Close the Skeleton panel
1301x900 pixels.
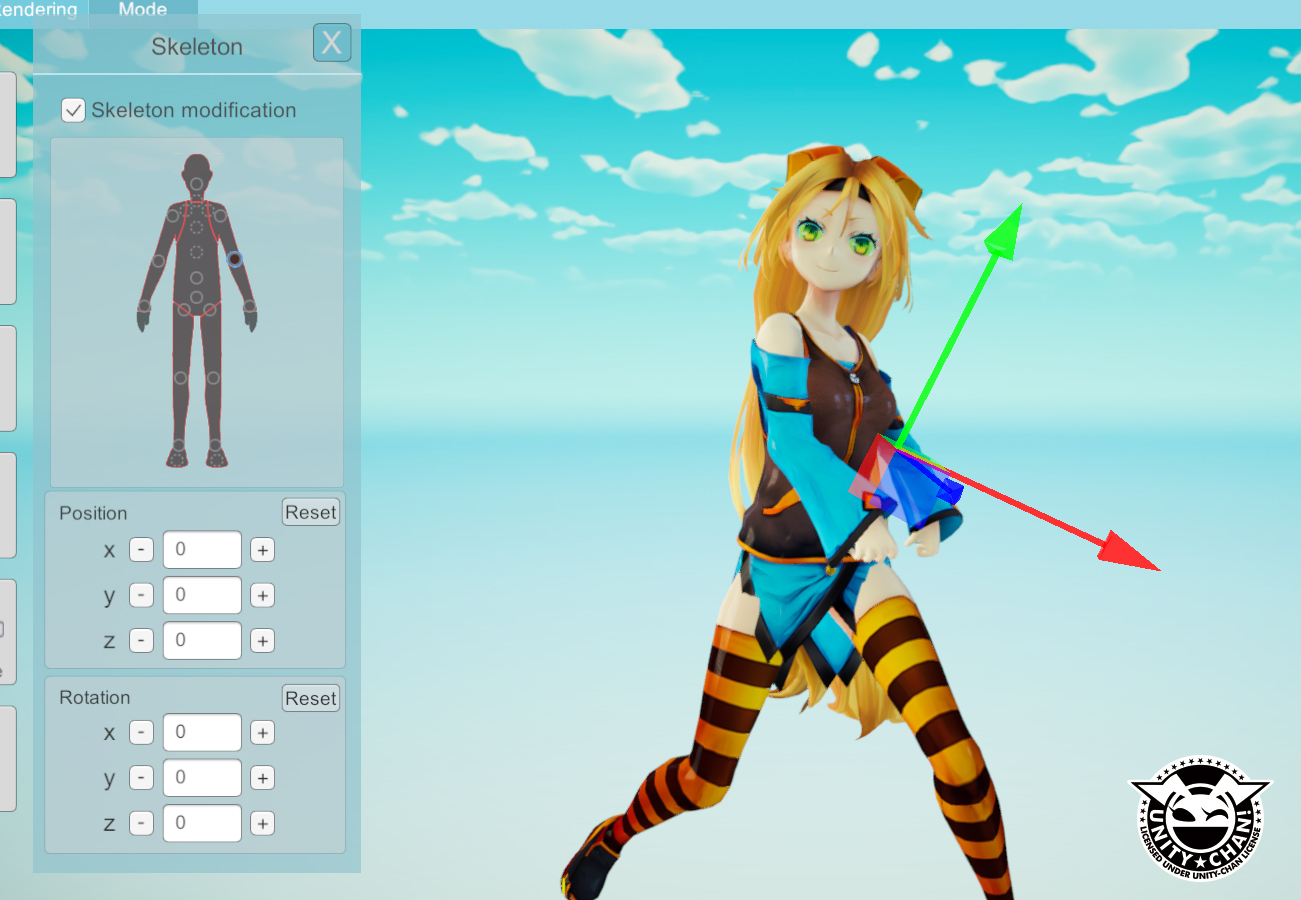click(332, 42)
